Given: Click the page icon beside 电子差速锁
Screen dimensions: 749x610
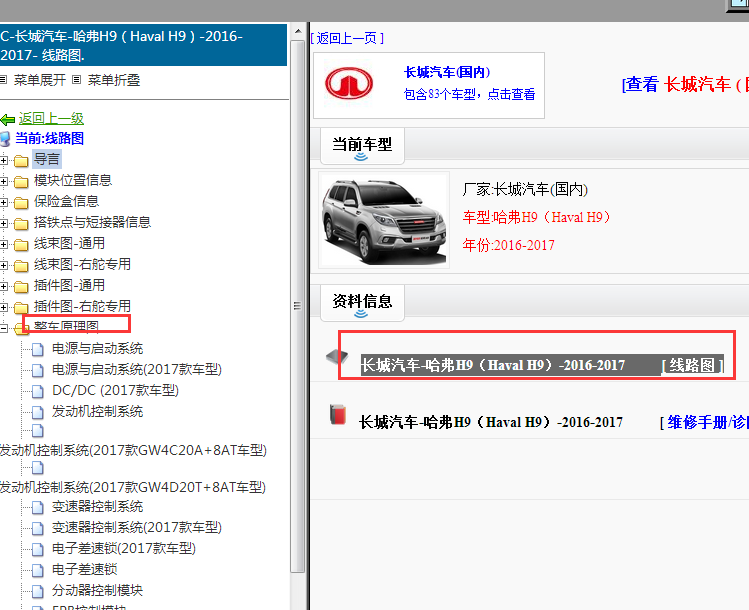Looking at the screenshot, I should tap(38, 571).
